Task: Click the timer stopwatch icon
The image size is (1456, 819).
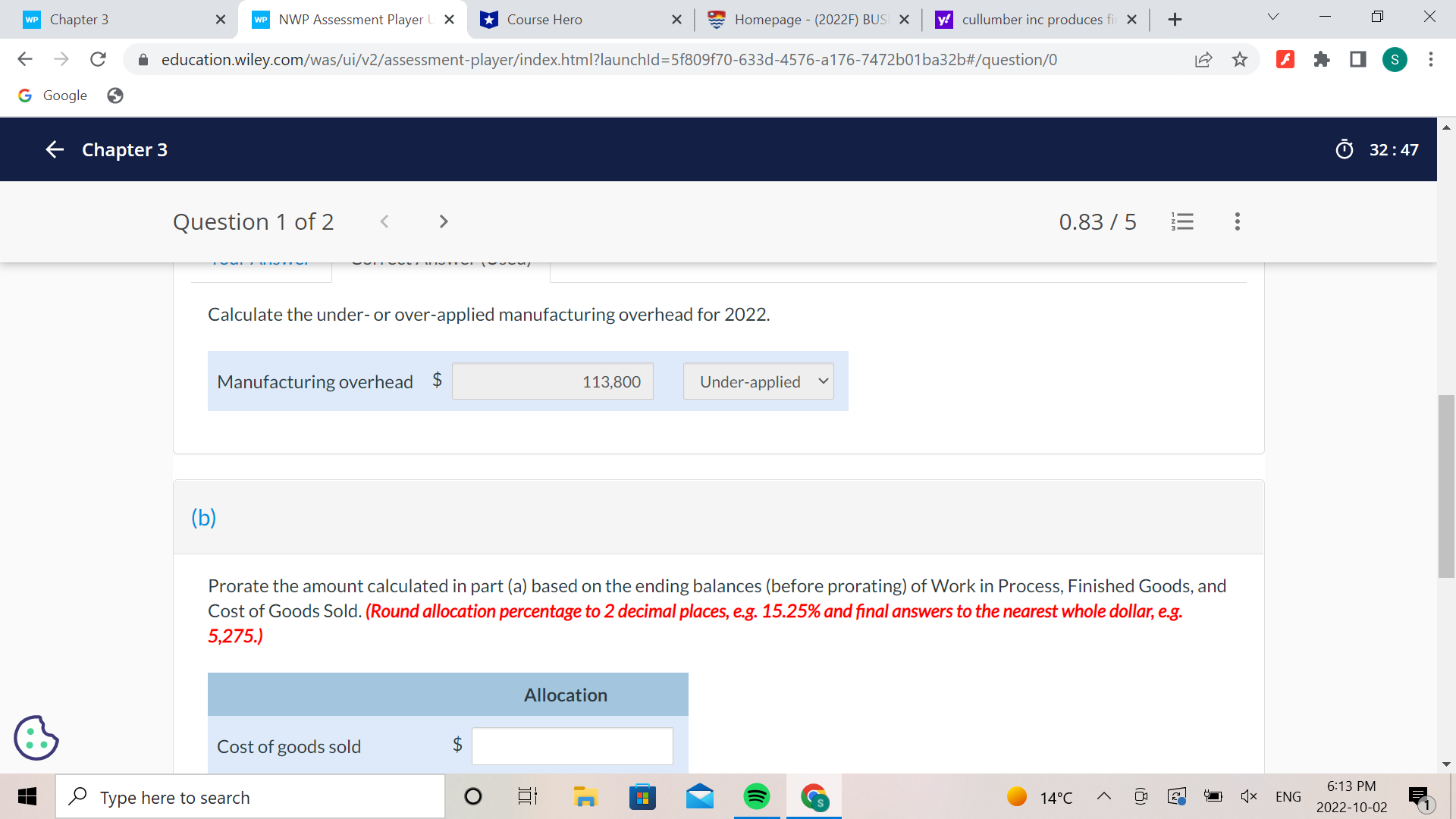Action: pyautogui.click(x=1344, y=149)
